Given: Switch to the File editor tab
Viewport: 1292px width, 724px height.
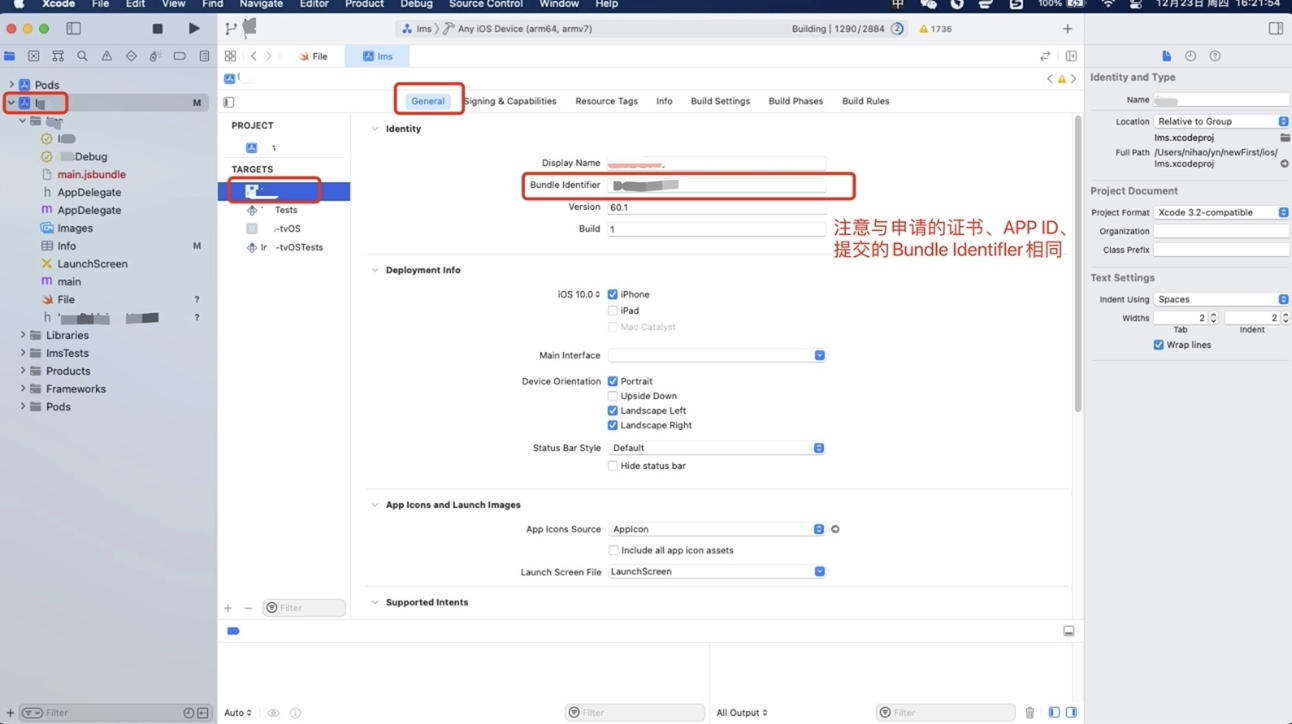Looking at the screenshot, I should pyautogui.click(x=313, y=56).
